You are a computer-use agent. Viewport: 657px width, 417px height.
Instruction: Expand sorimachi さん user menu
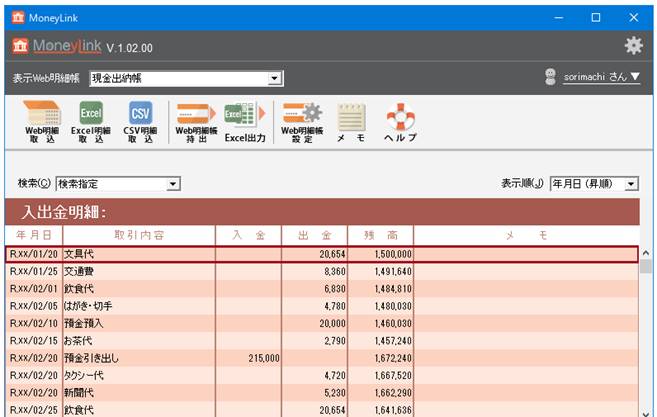[602, 77]
